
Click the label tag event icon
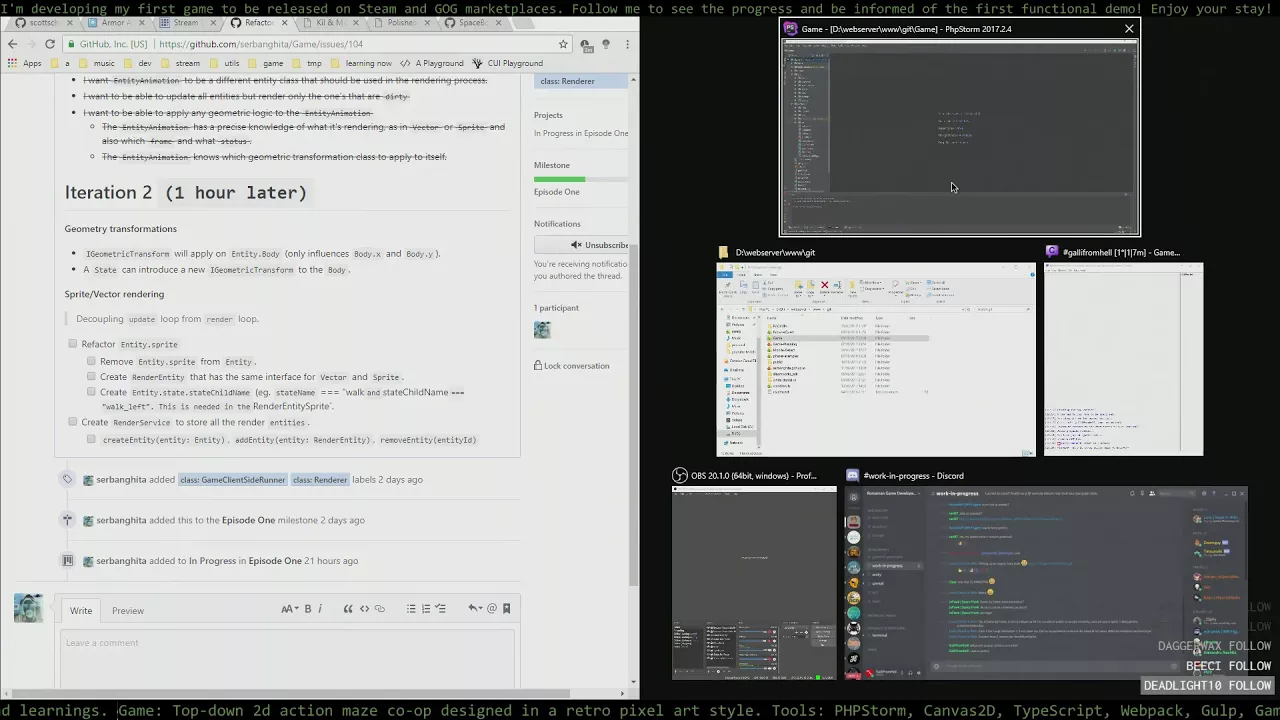(68, 479)
